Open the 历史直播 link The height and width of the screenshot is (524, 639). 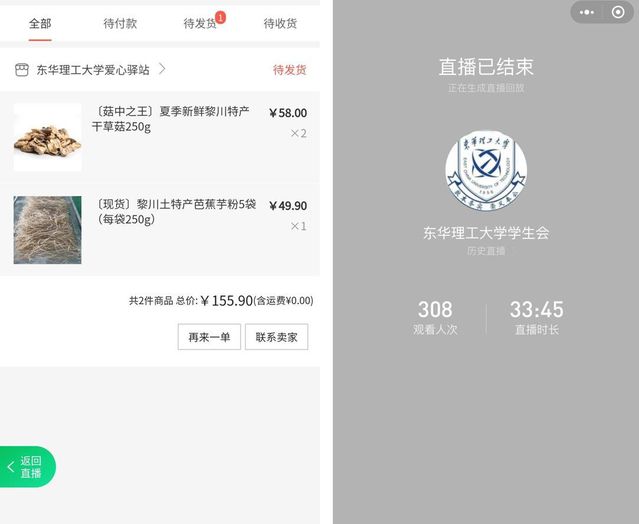pyautogui.click(x=485, y=251)
